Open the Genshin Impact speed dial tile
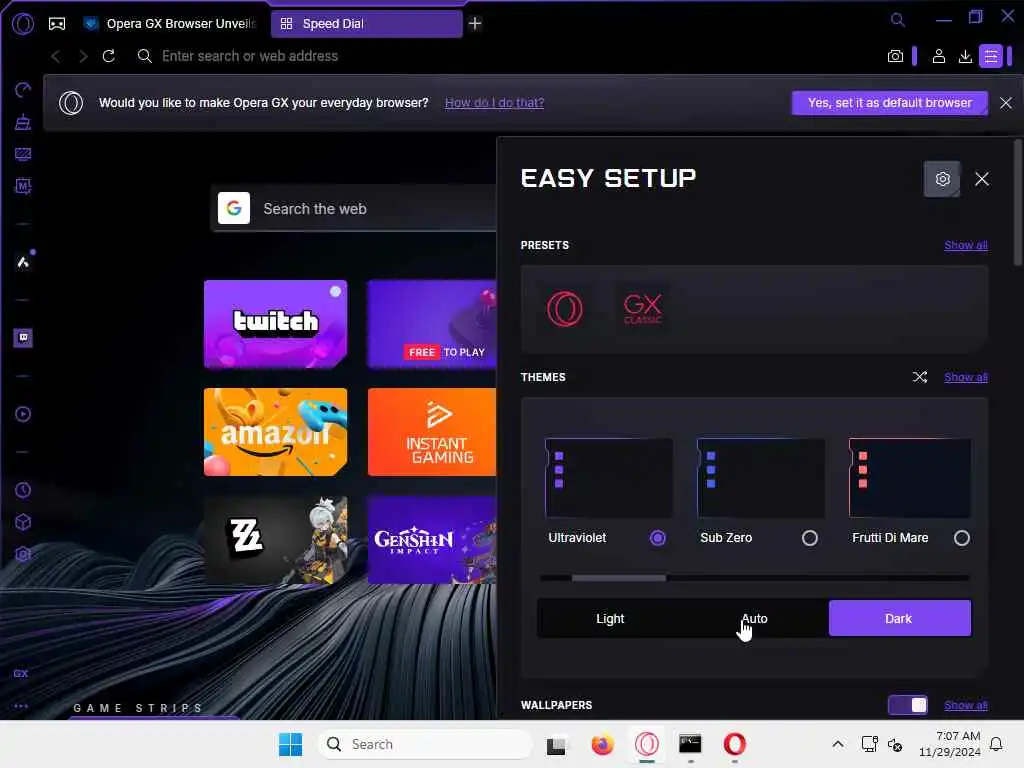Screen dimensions: 1024x768 point(432,540)
